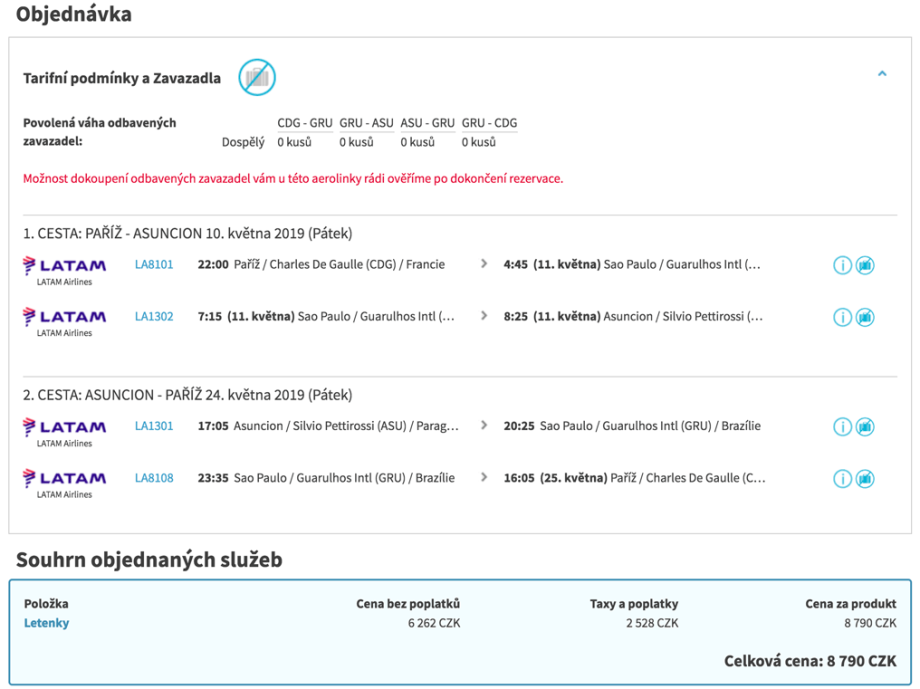Image resolution: width=920 pixels, height=689 pixels.
Task: Expand the arrow on the LA8108 flight row
Action: coord(484,478)
